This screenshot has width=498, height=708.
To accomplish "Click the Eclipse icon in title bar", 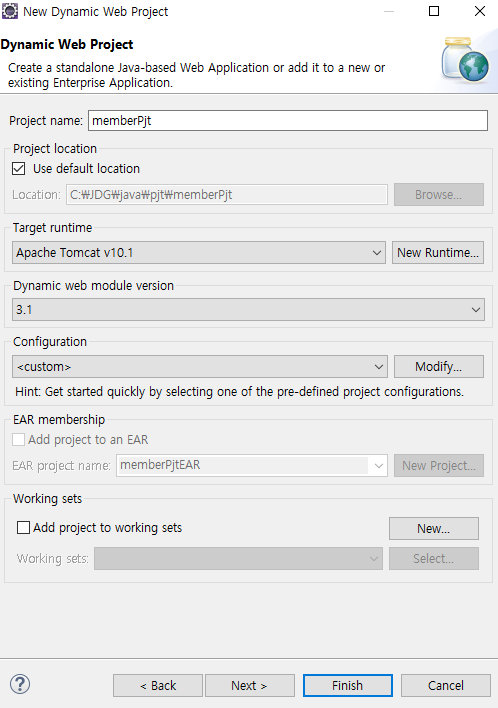I will [x=10, y=11].
